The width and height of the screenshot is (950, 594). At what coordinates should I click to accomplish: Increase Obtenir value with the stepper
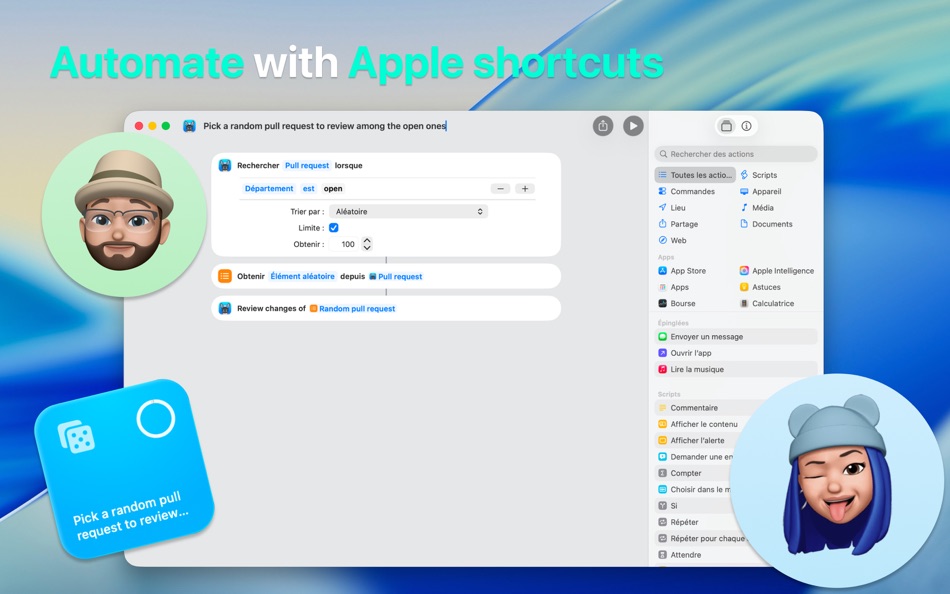pyautogui.click(x=367, y=240)
